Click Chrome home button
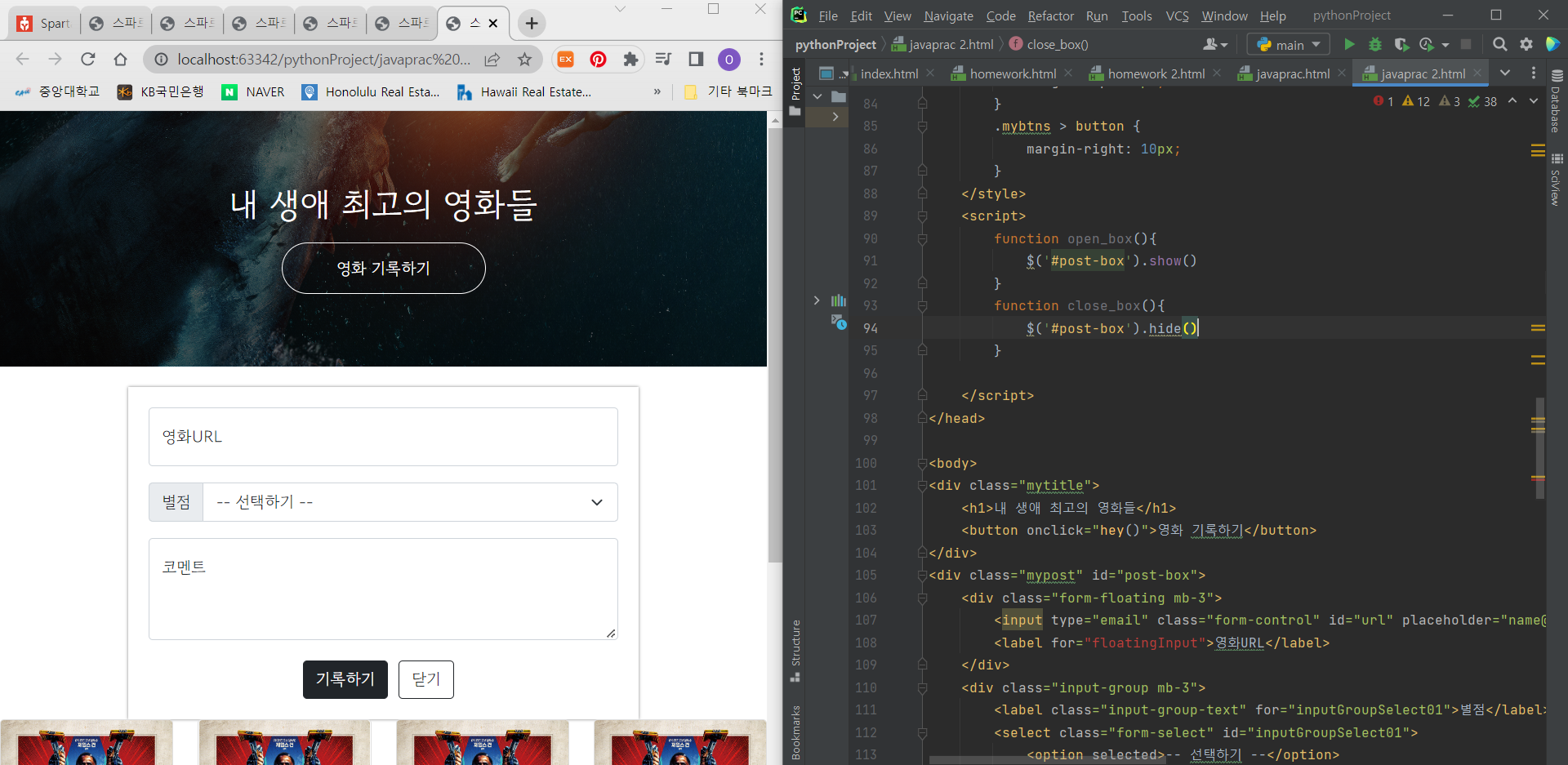The width and height of the screenshot is (1568, 765). pos(120,59)
